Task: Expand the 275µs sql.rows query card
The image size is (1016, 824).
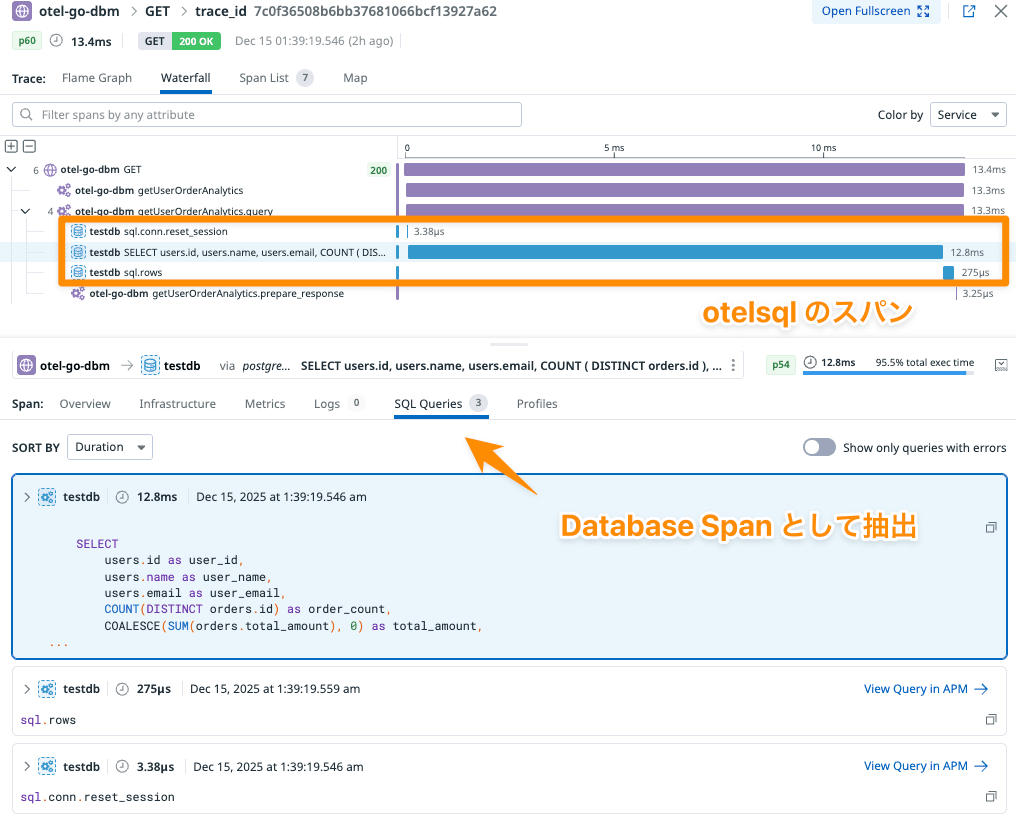Action: [x=27, y=689]
